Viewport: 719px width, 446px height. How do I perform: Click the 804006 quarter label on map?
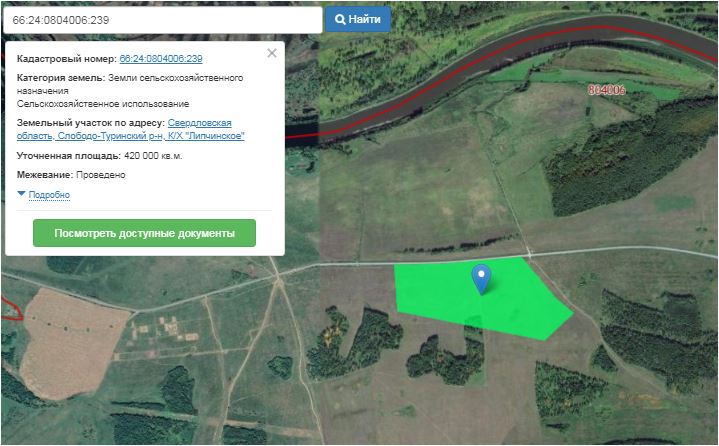pyautogui.click(x=607, y=90)
